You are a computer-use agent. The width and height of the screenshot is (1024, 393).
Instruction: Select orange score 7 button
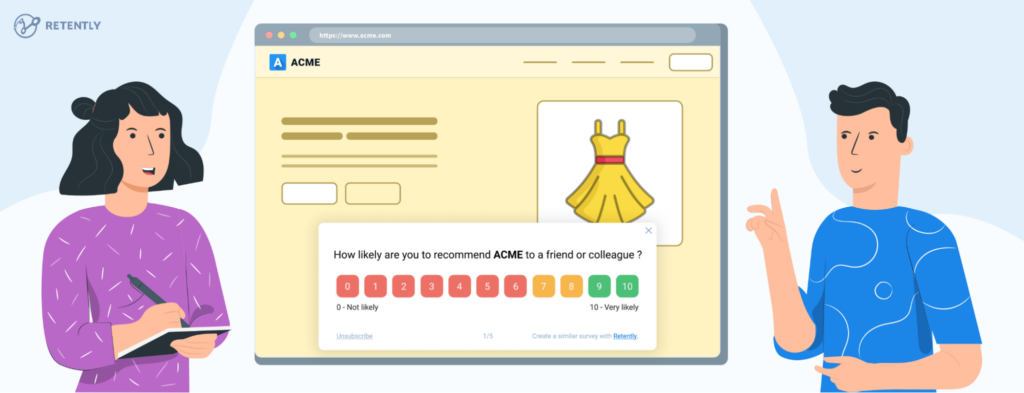click(x=543, y=286)
